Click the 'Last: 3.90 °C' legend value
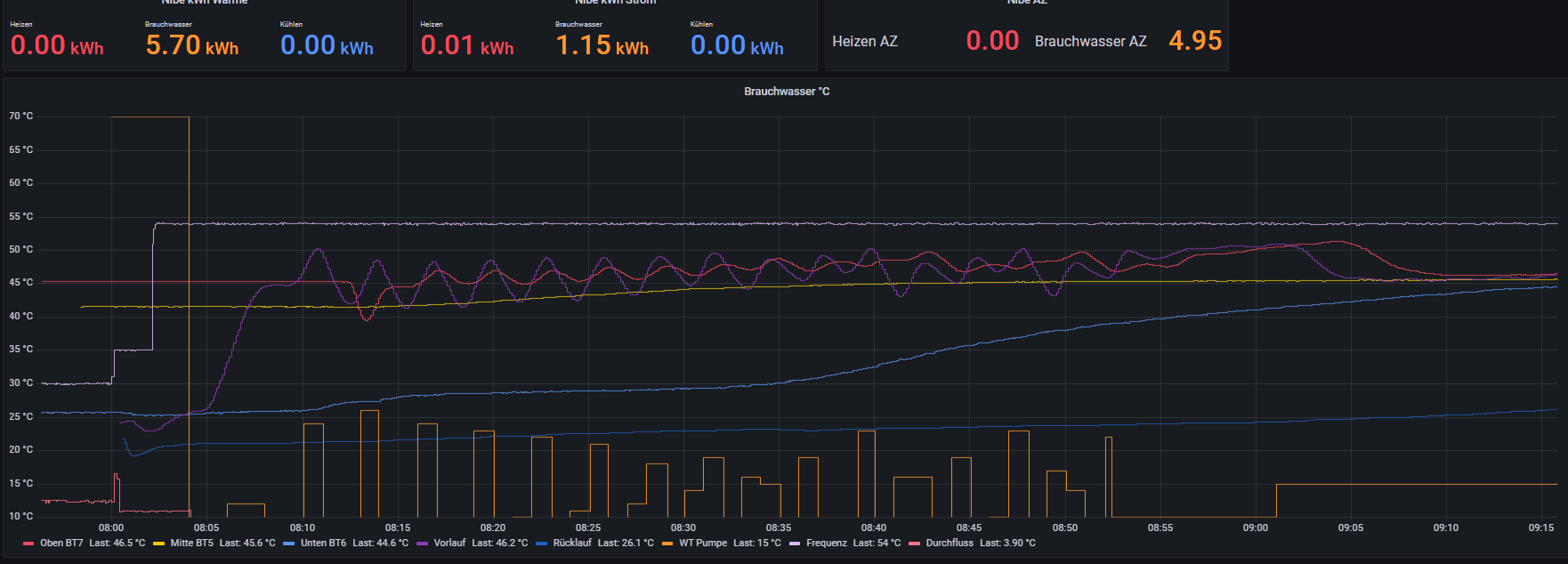 [x=1008, y=543]
